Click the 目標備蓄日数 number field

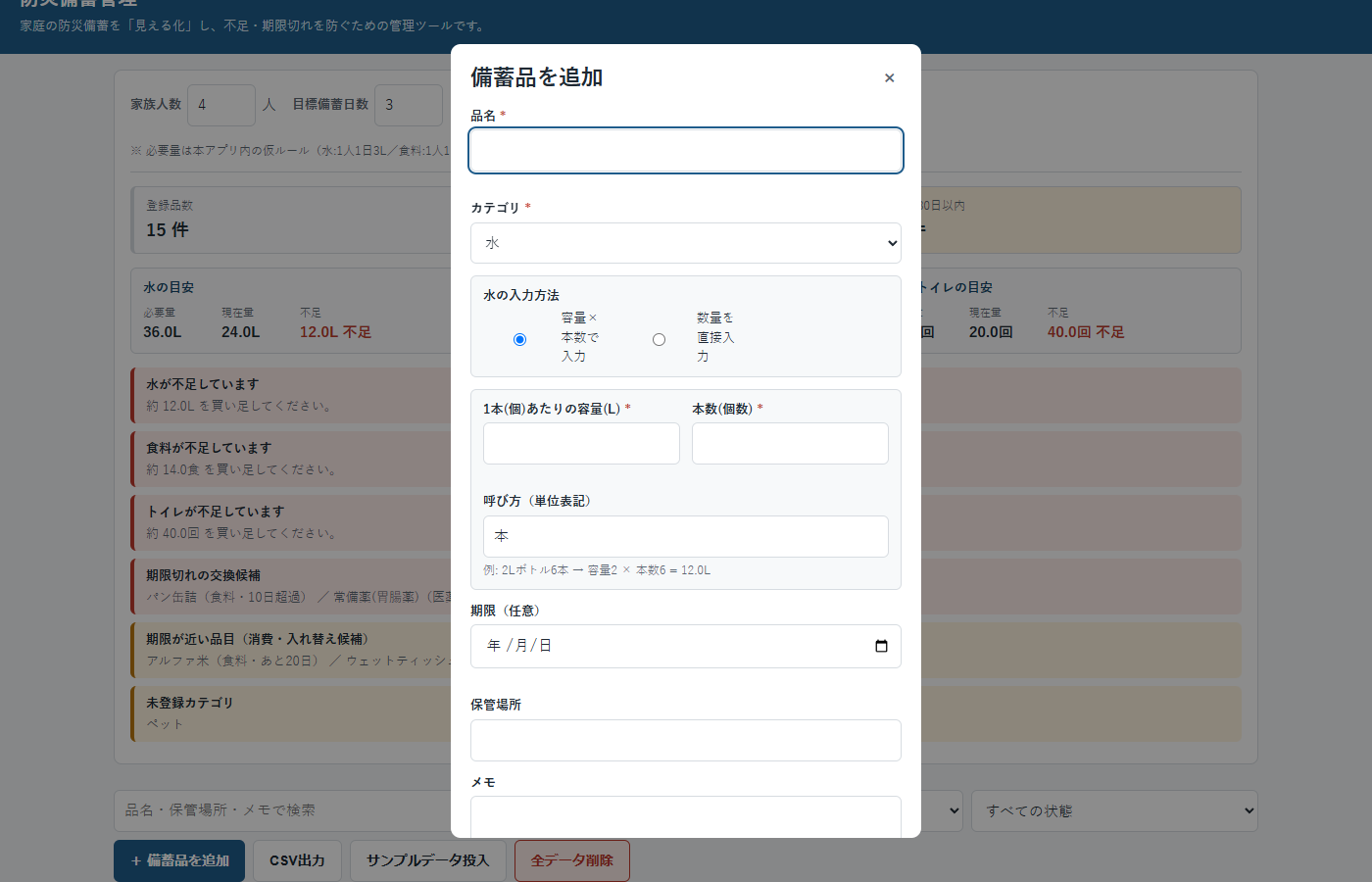409,105
